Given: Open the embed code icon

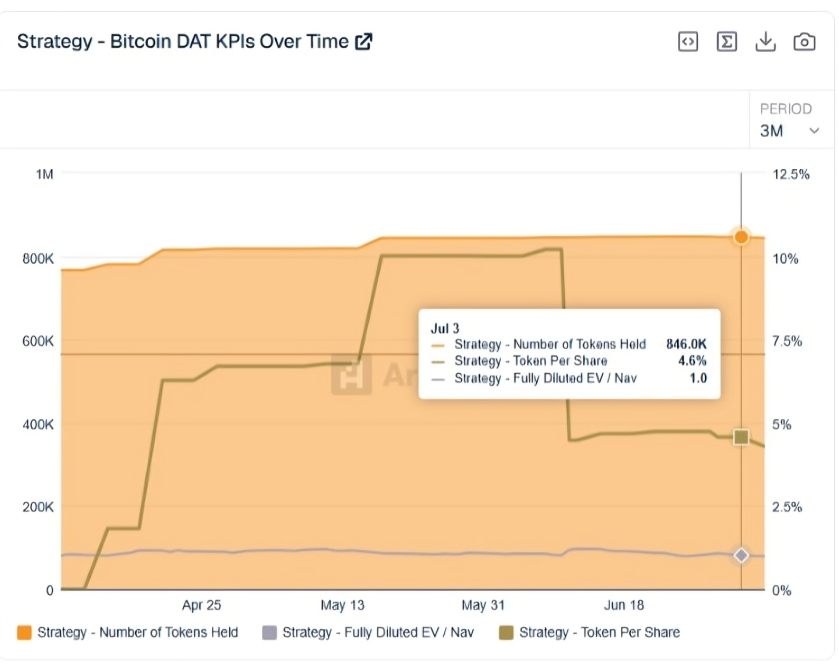Looking at the screenshot, I should pos(688,42).
